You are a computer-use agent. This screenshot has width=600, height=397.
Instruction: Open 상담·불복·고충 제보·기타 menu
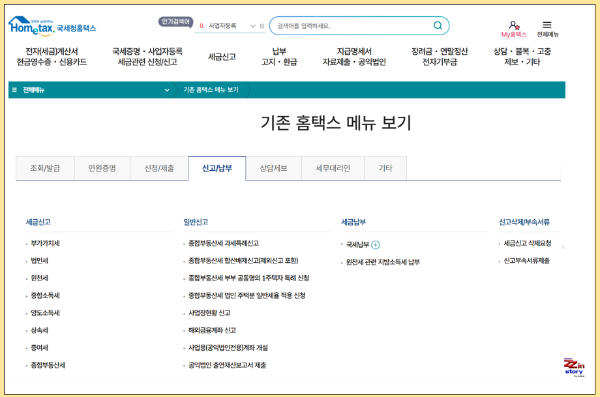[x=522, y=57]
